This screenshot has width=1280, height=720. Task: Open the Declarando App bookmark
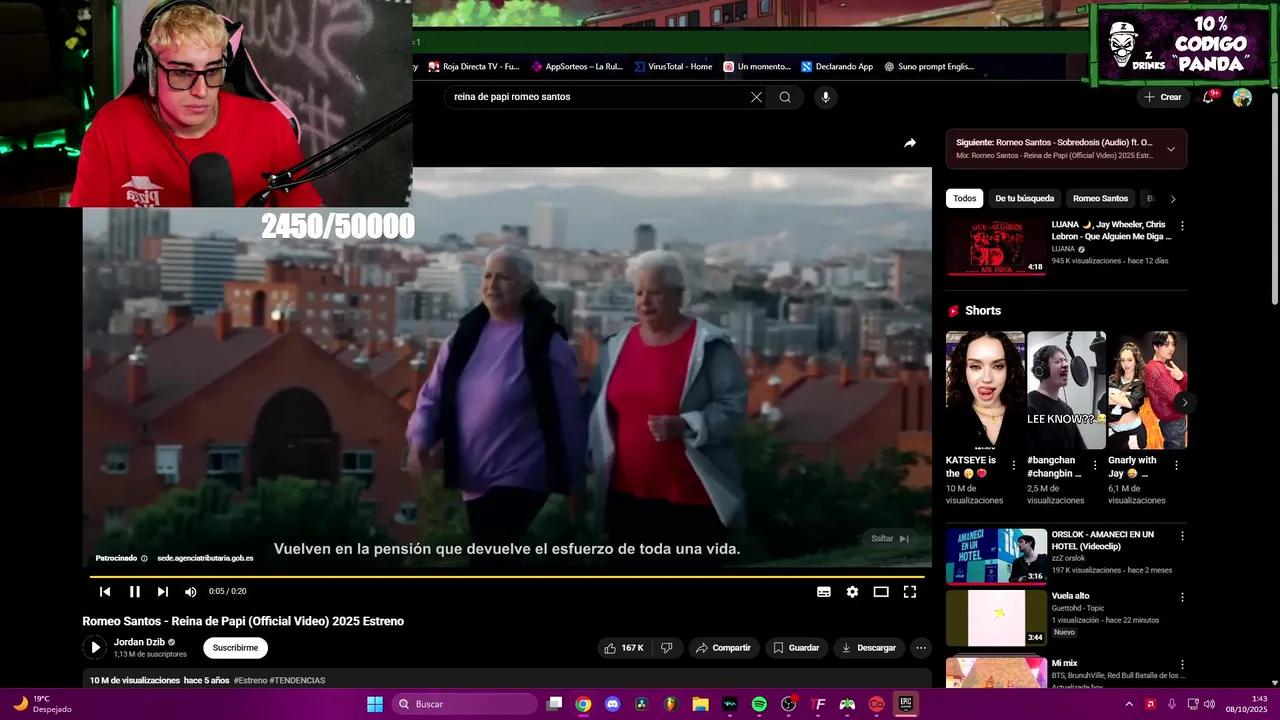point(837,67)
